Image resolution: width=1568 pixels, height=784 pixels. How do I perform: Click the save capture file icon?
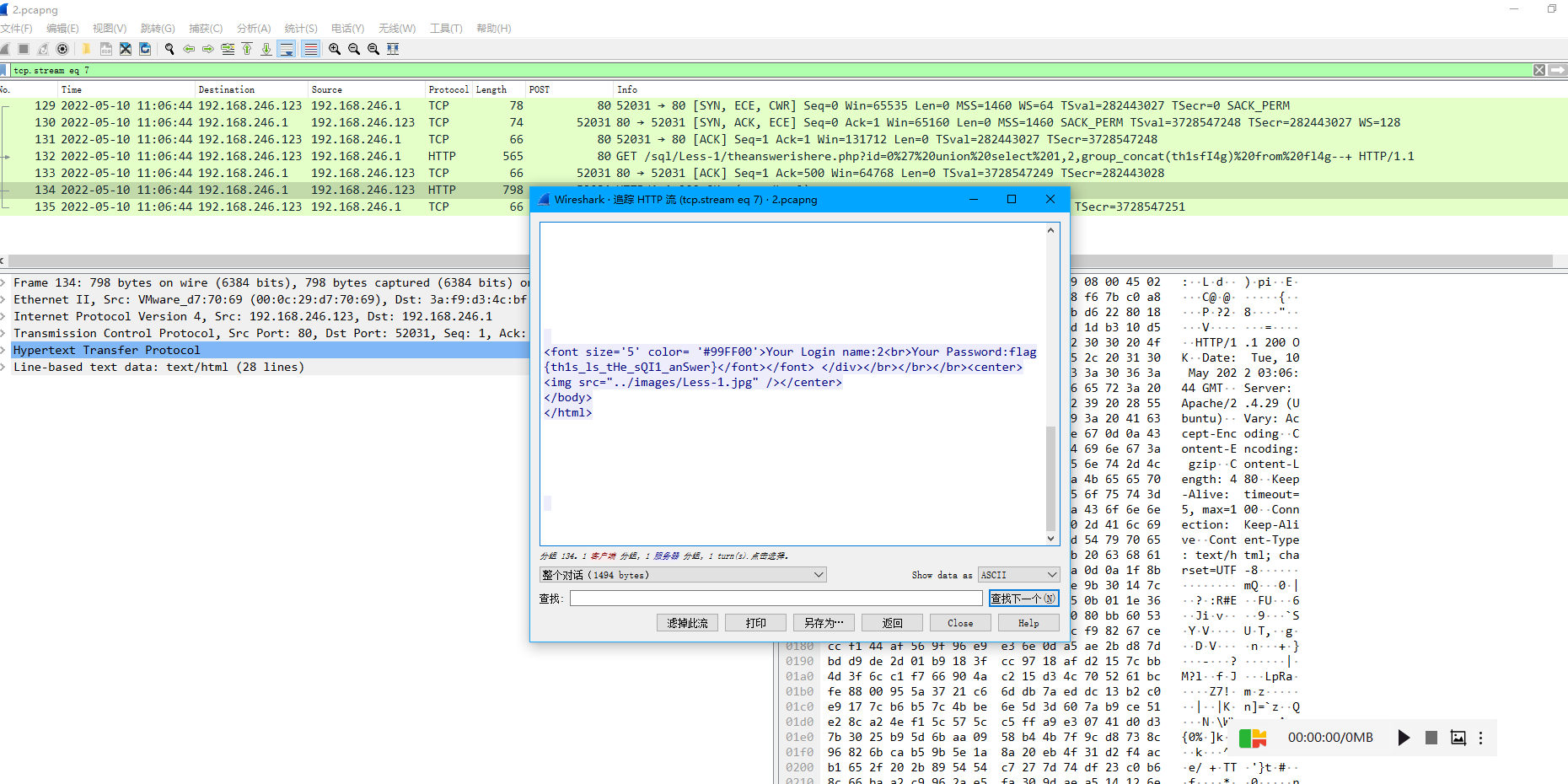(105, 49)
